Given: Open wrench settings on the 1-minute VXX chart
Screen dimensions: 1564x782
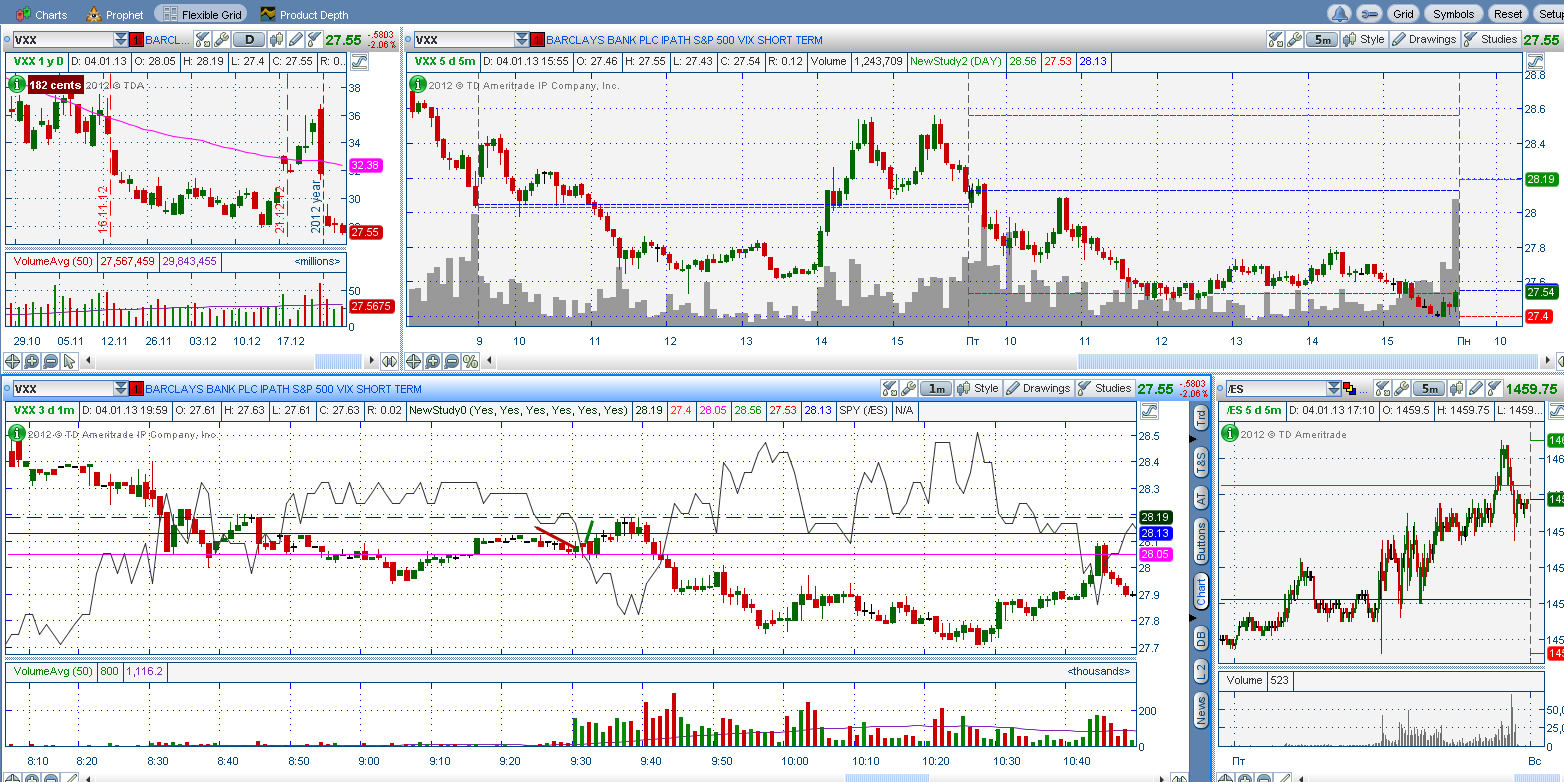Looking at the screenshot, I should pyautogui.click(x=908, y=389).
